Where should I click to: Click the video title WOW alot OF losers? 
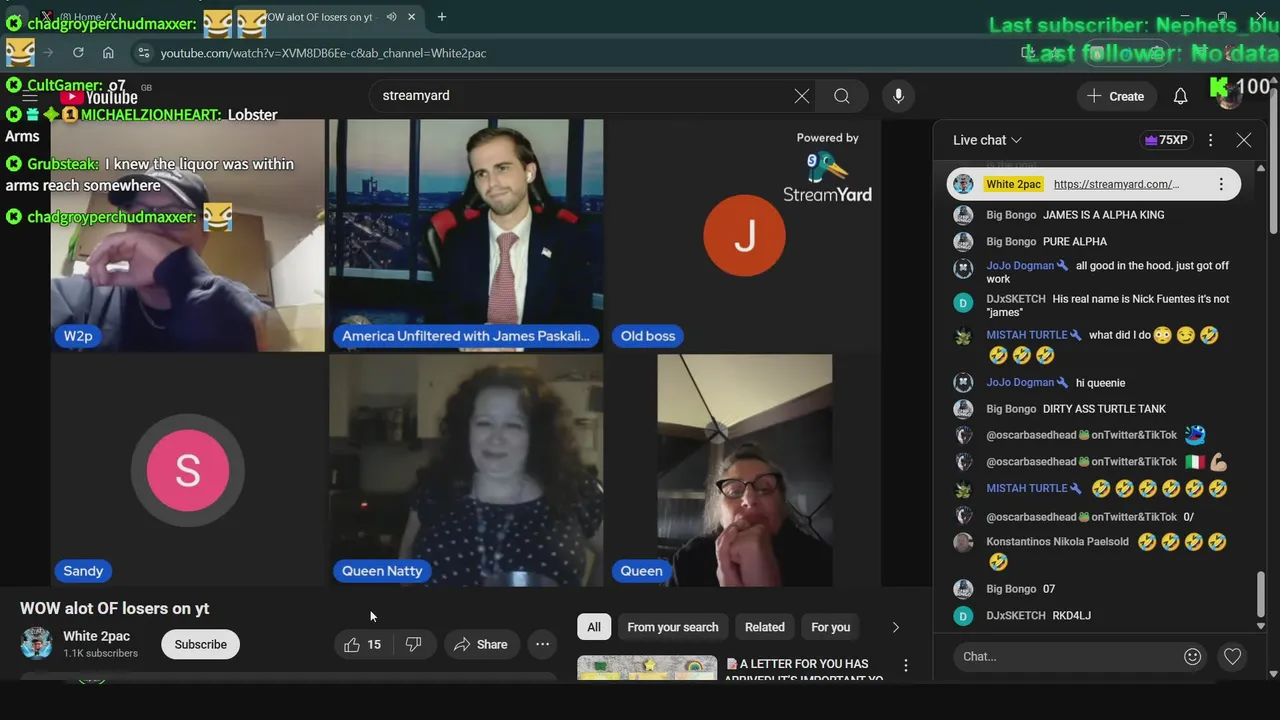coord(115,608)
